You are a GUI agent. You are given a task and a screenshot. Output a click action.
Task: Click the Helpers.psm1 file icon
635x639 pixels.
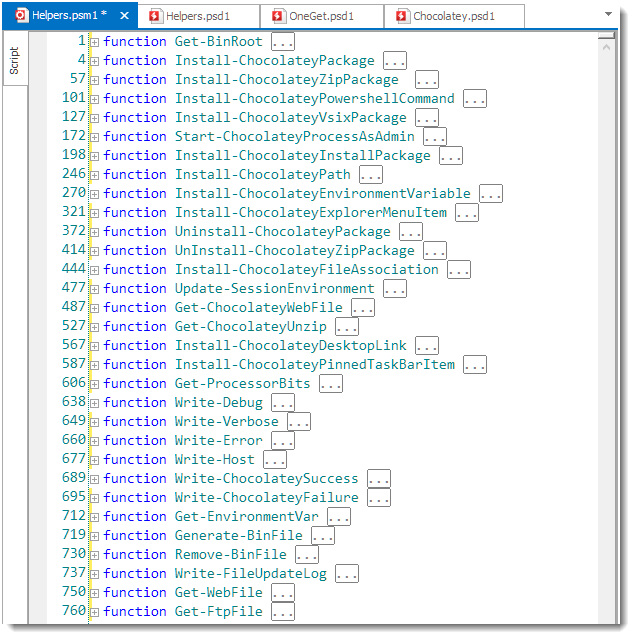(20, 15)
